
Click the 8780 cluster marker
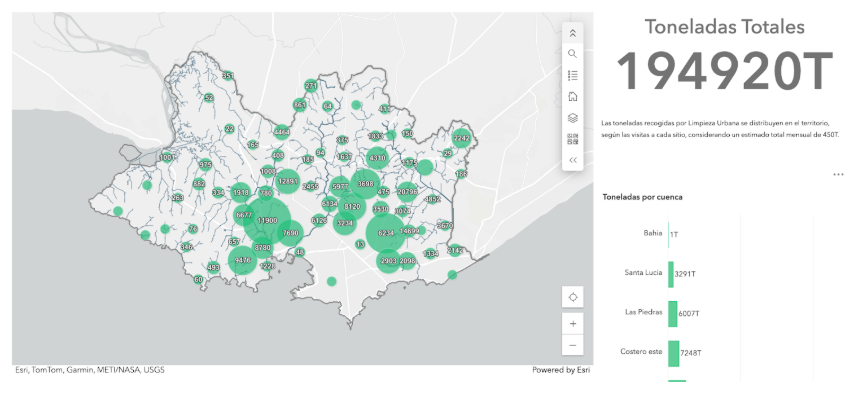point(263,247)
